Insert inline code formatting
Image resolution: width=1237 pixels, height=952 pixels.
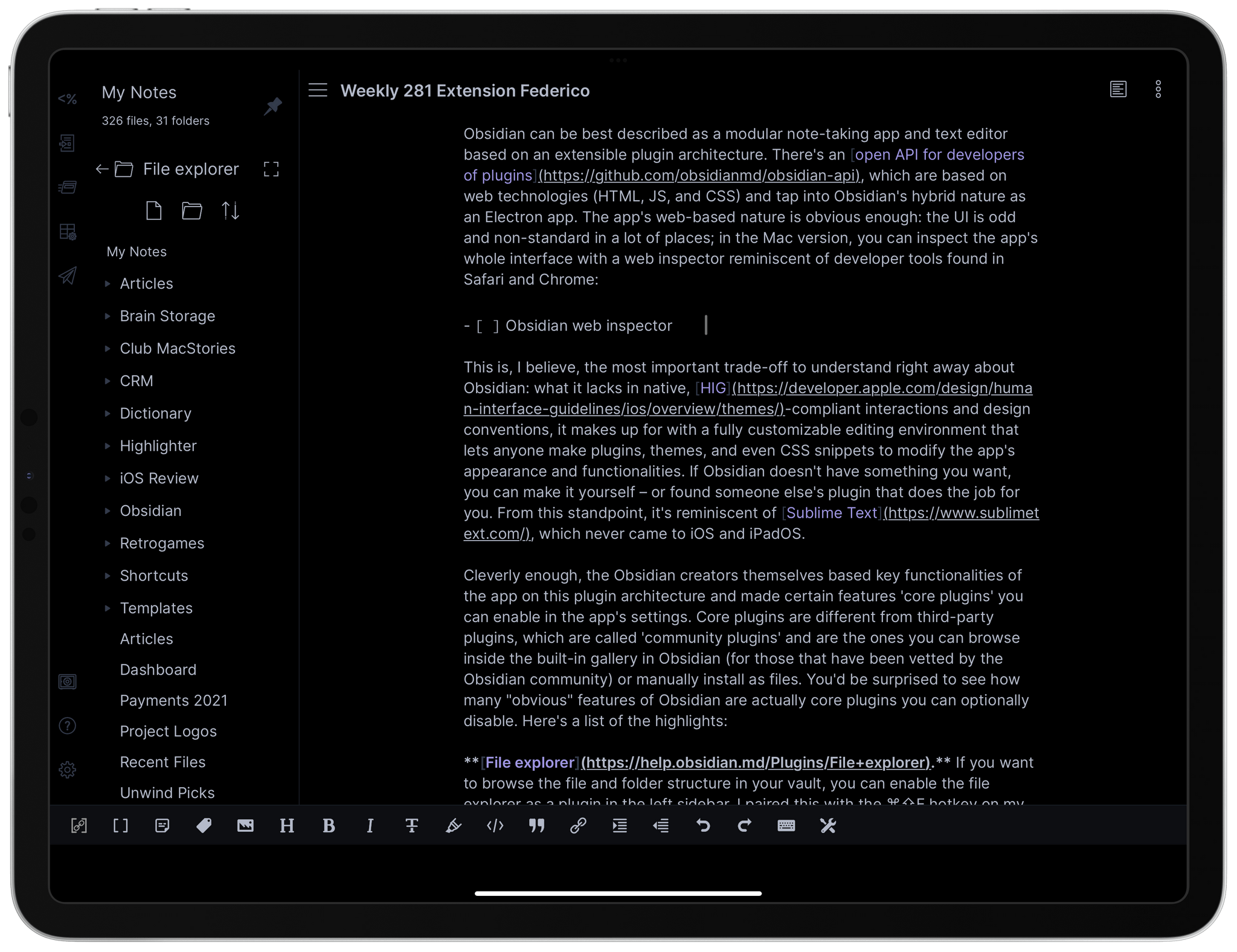[495, 826]
